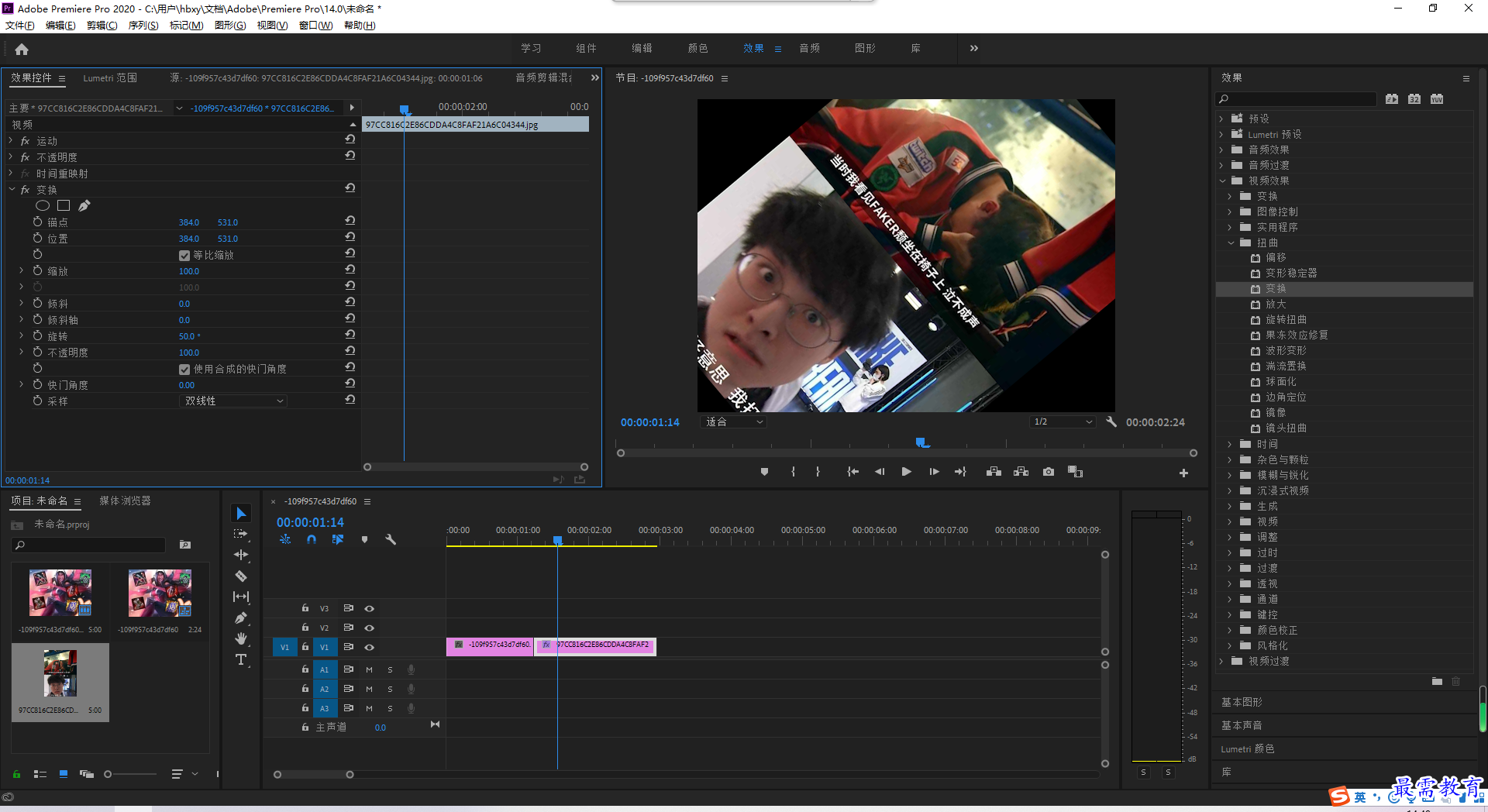Image resolution: width=1488 pixels, height=812 pixels.
Task: Click the effects search field
Action: 1297,98
